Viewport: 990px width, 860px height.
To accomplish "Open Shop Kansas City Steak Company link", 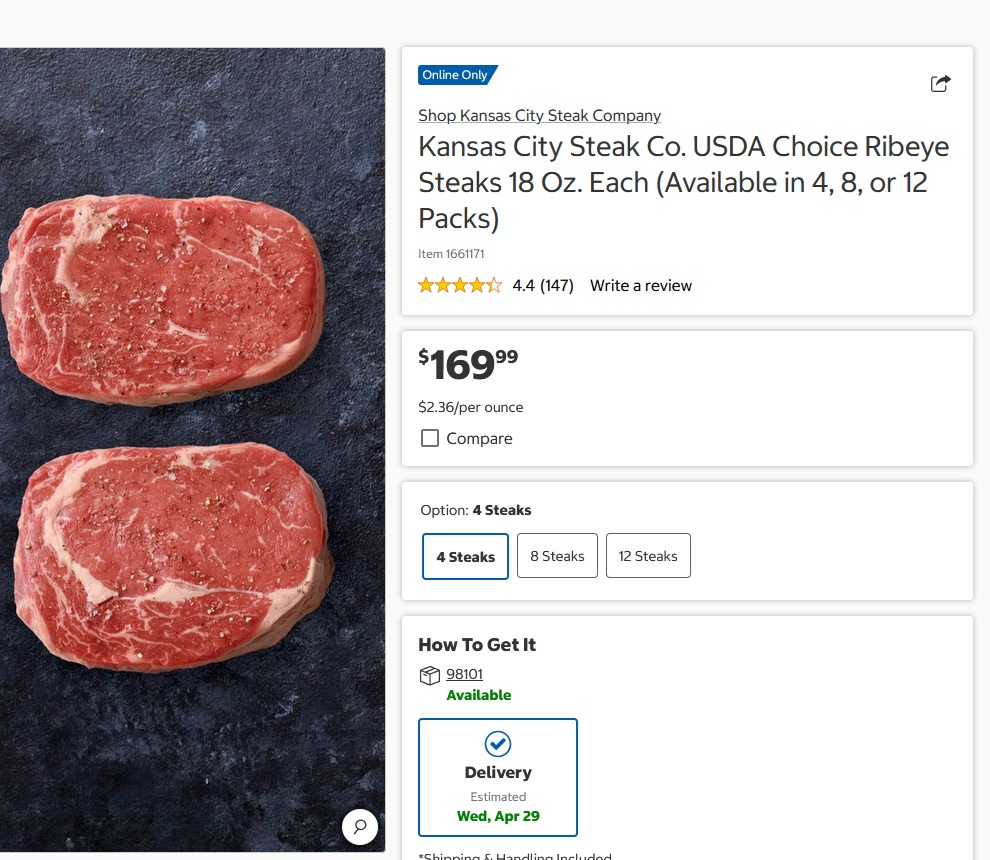I will coord(539,116).
